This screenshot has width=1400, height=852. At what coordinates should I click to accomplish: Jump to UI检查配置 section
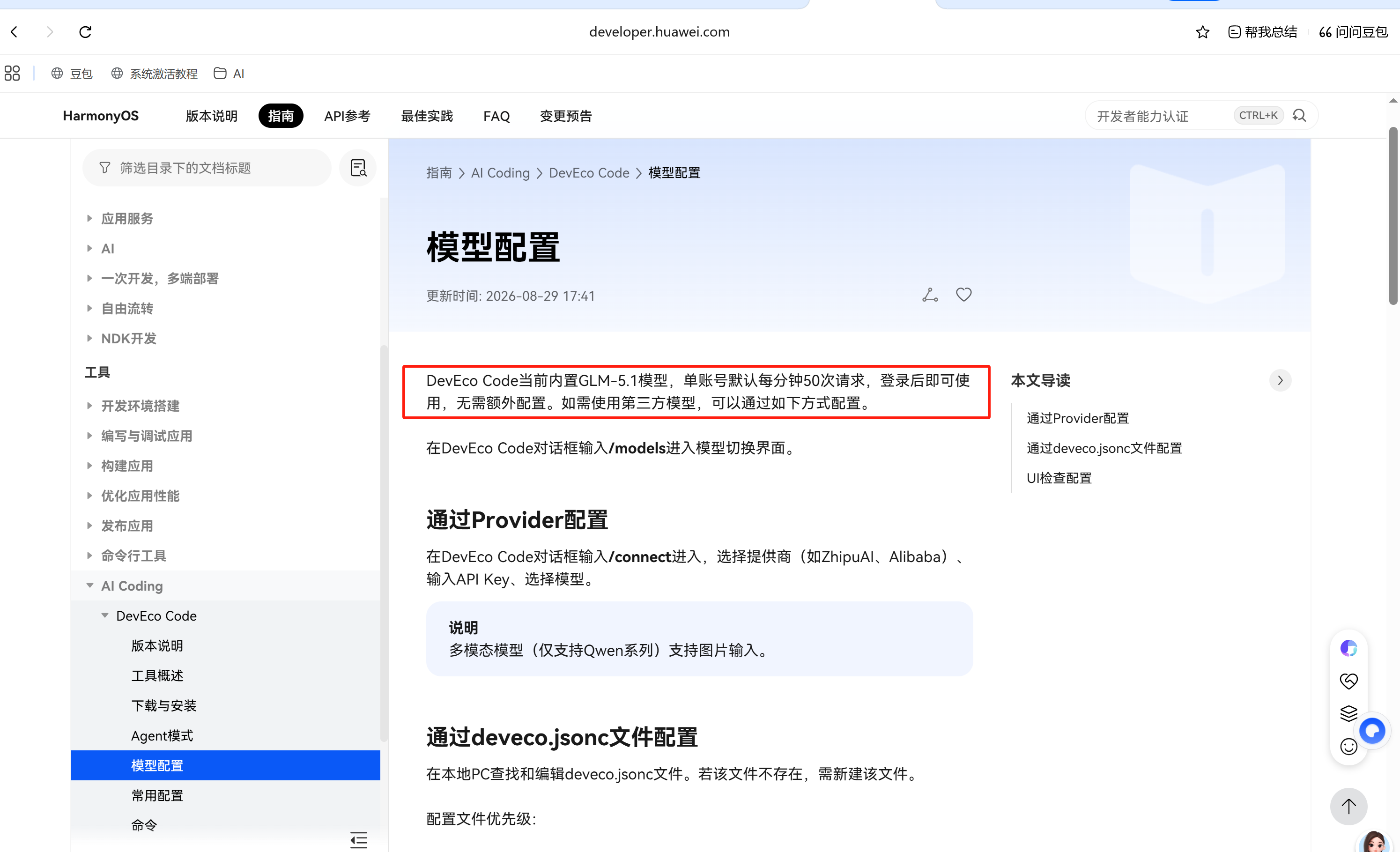(x=1059, y=478)
